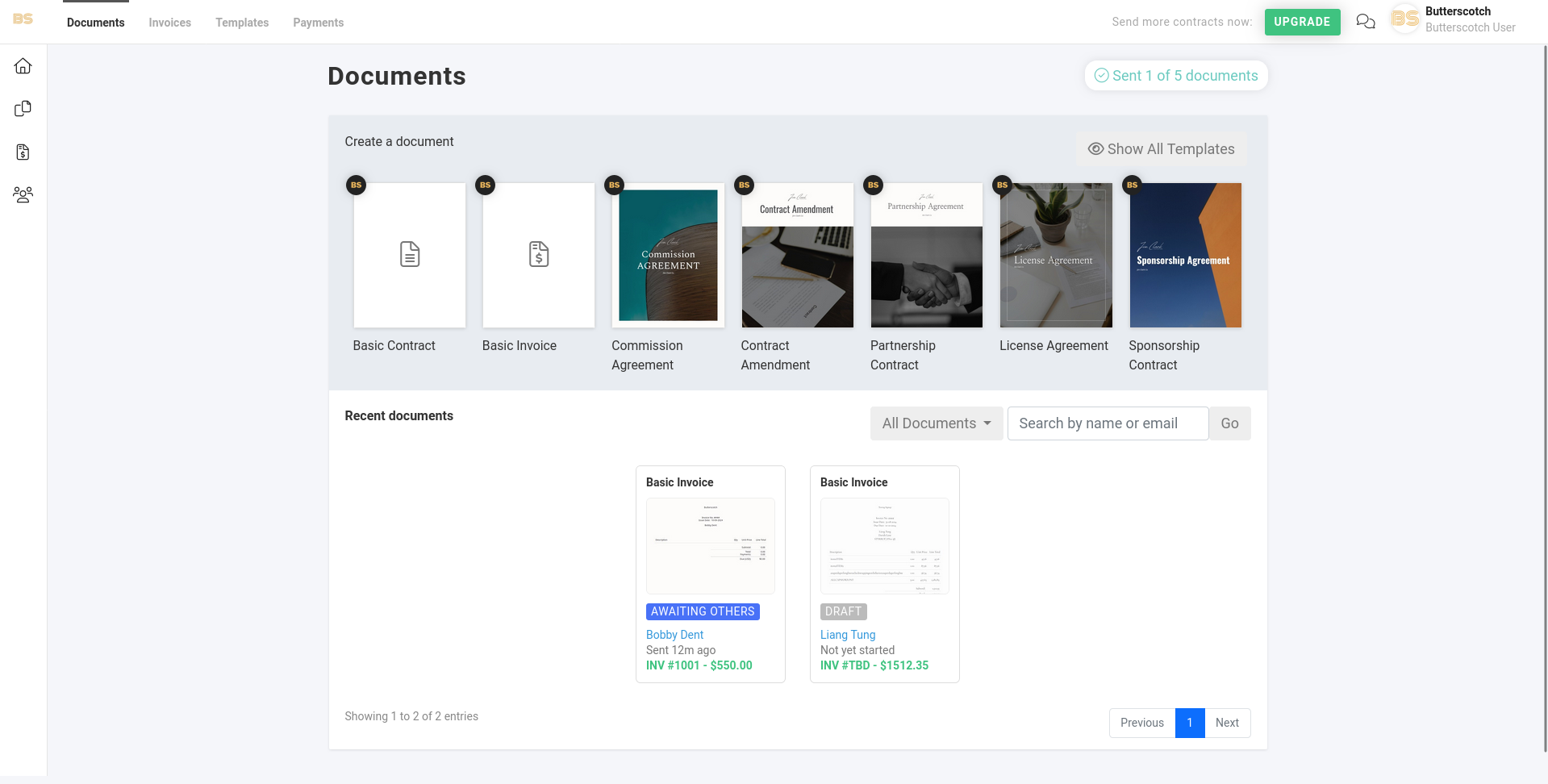Viewport: 1548px width, 784px height.
Task: Click the Partnership Contract template label
Action: pyautogui.click(x=903, y=355)
